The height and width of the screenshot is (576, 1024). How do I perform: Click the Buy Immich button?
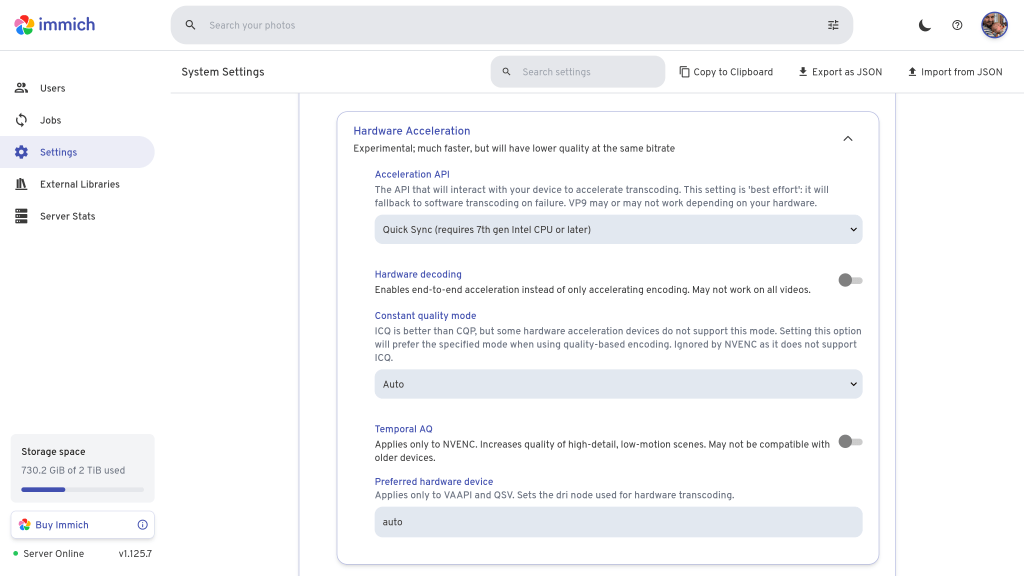[x=62, y=525]
